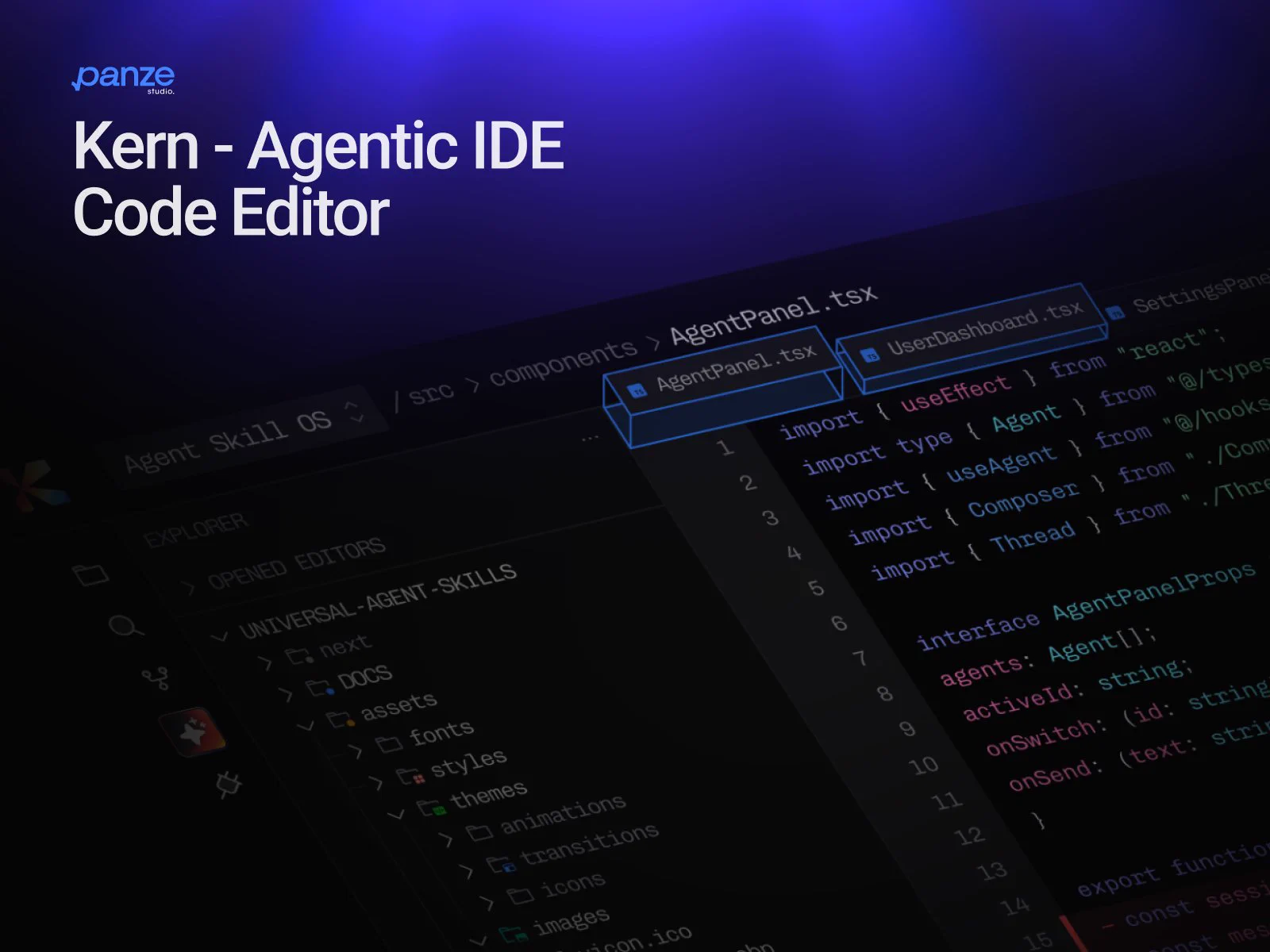This screenshot has height=952, width=1270.
Task: Click the AgentPanelProps interface name
Action: point(1155,591)
